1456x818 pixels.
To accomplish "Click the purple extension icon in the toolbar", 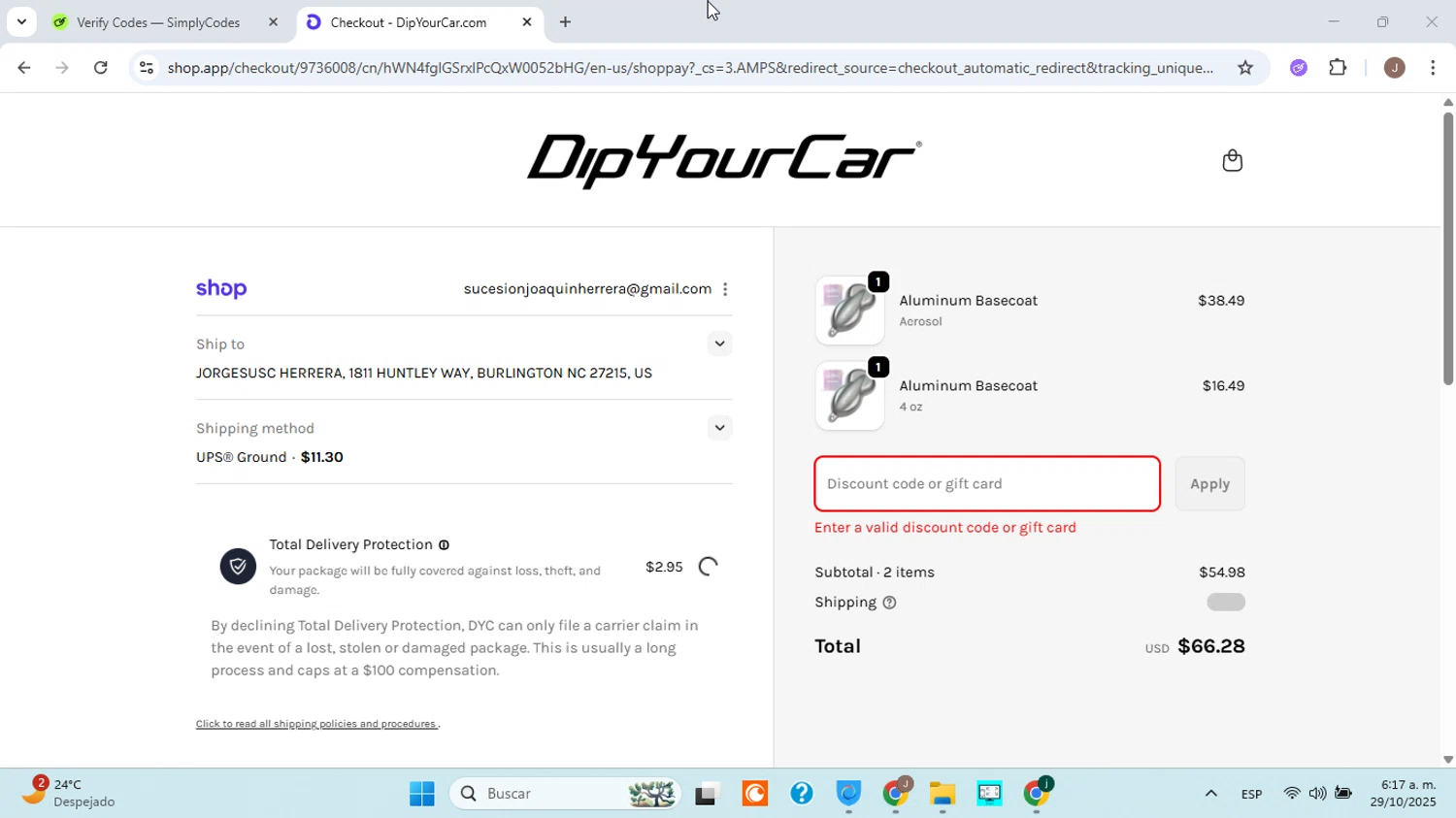I will [1299, 68].
